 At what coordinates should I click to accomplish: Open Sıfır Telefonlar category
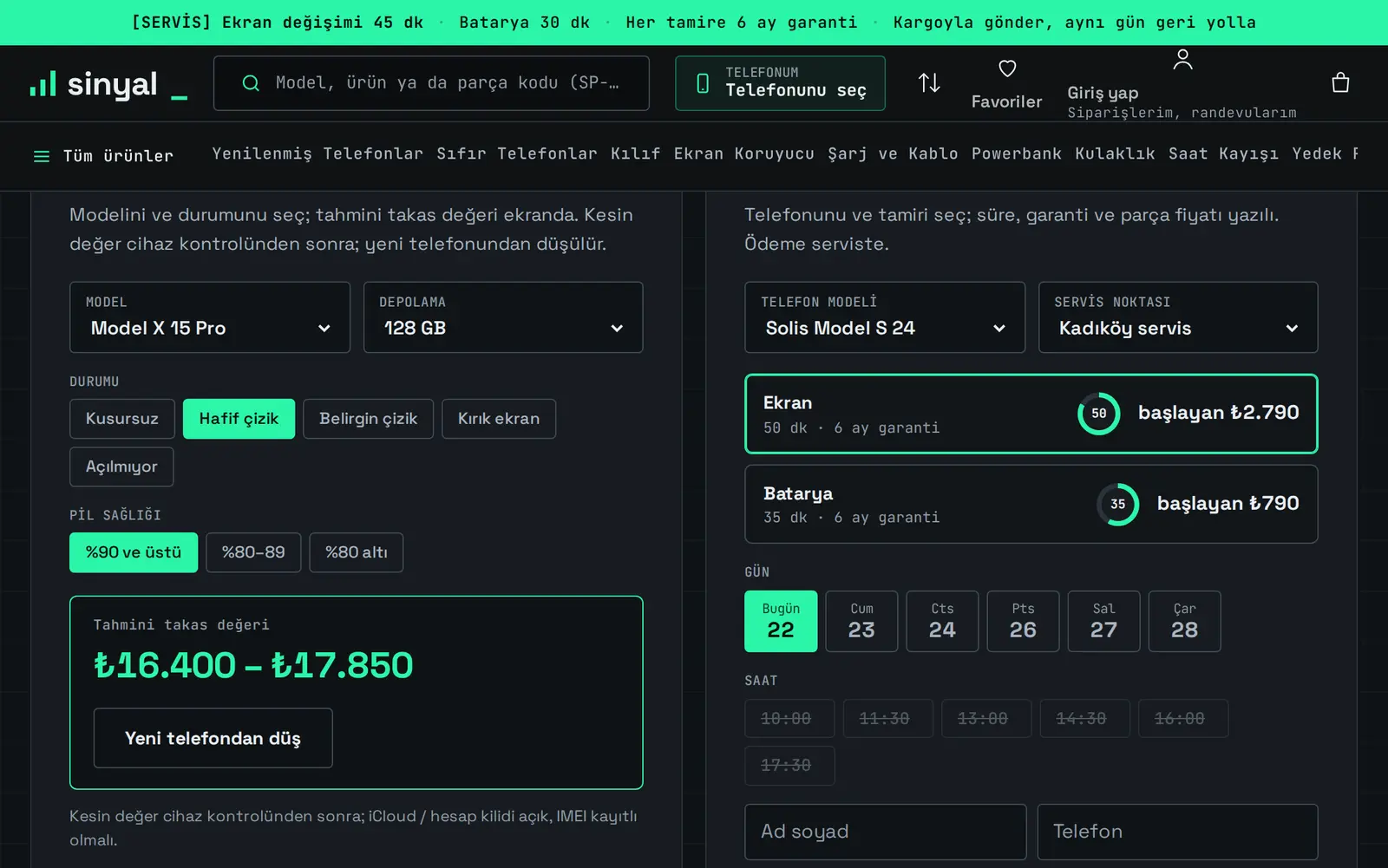click(517, 153)
